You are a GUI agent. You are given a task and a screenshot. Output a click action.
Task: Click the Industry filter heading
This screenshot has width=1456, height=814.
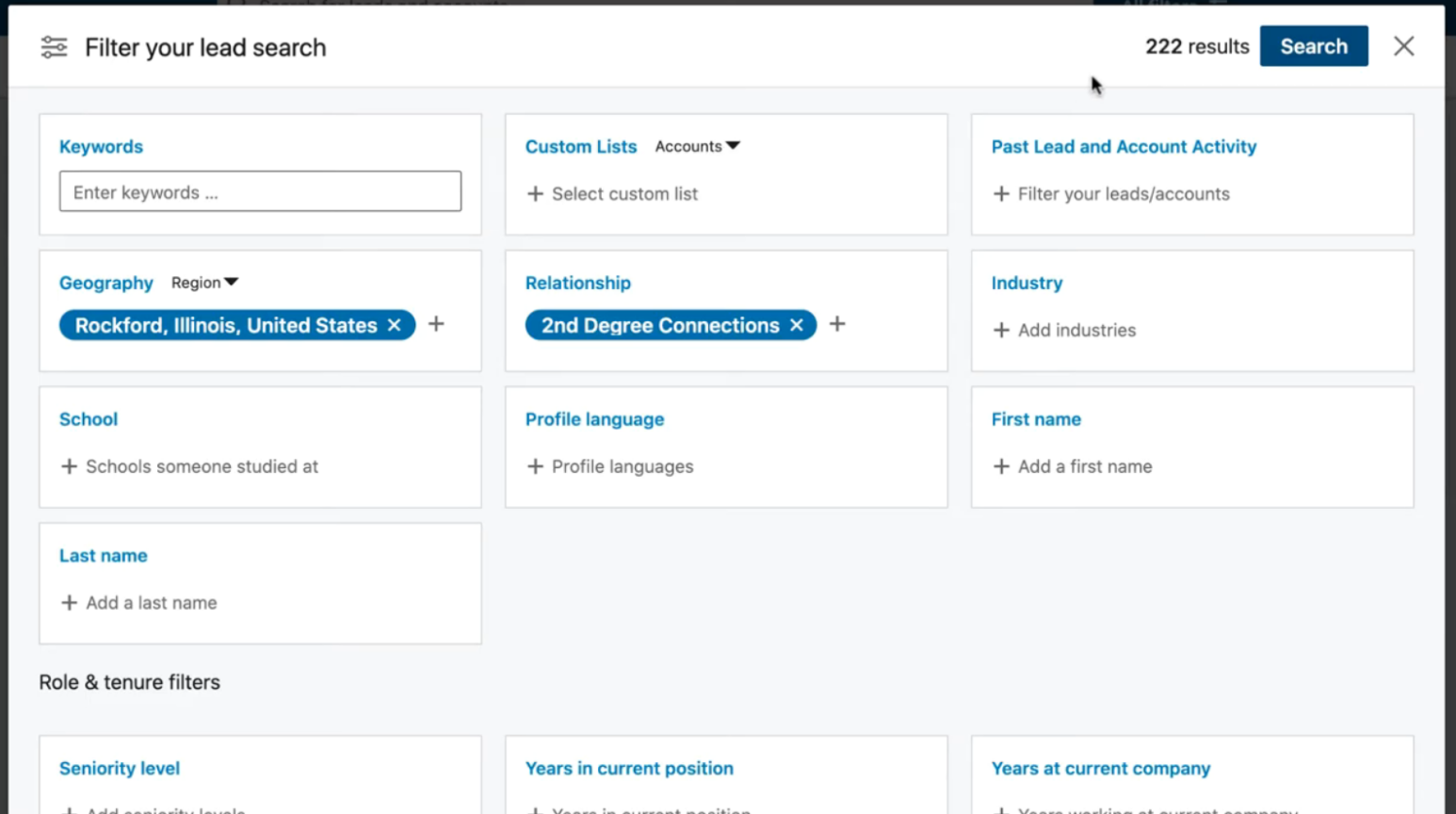coord(1027,283)
